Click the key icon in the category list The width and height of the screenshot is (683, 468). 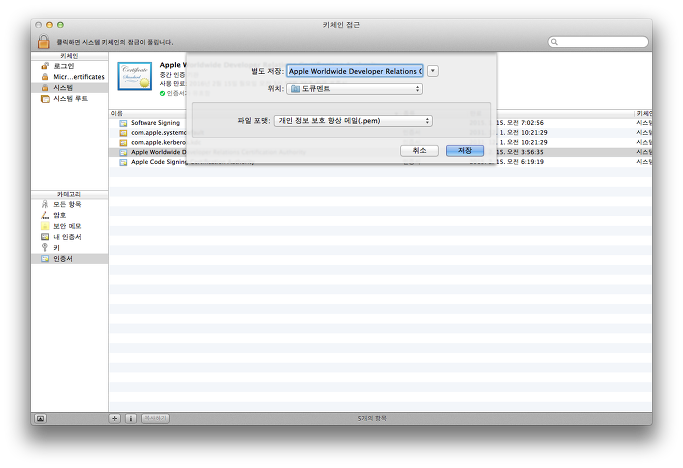pos(44,248)
